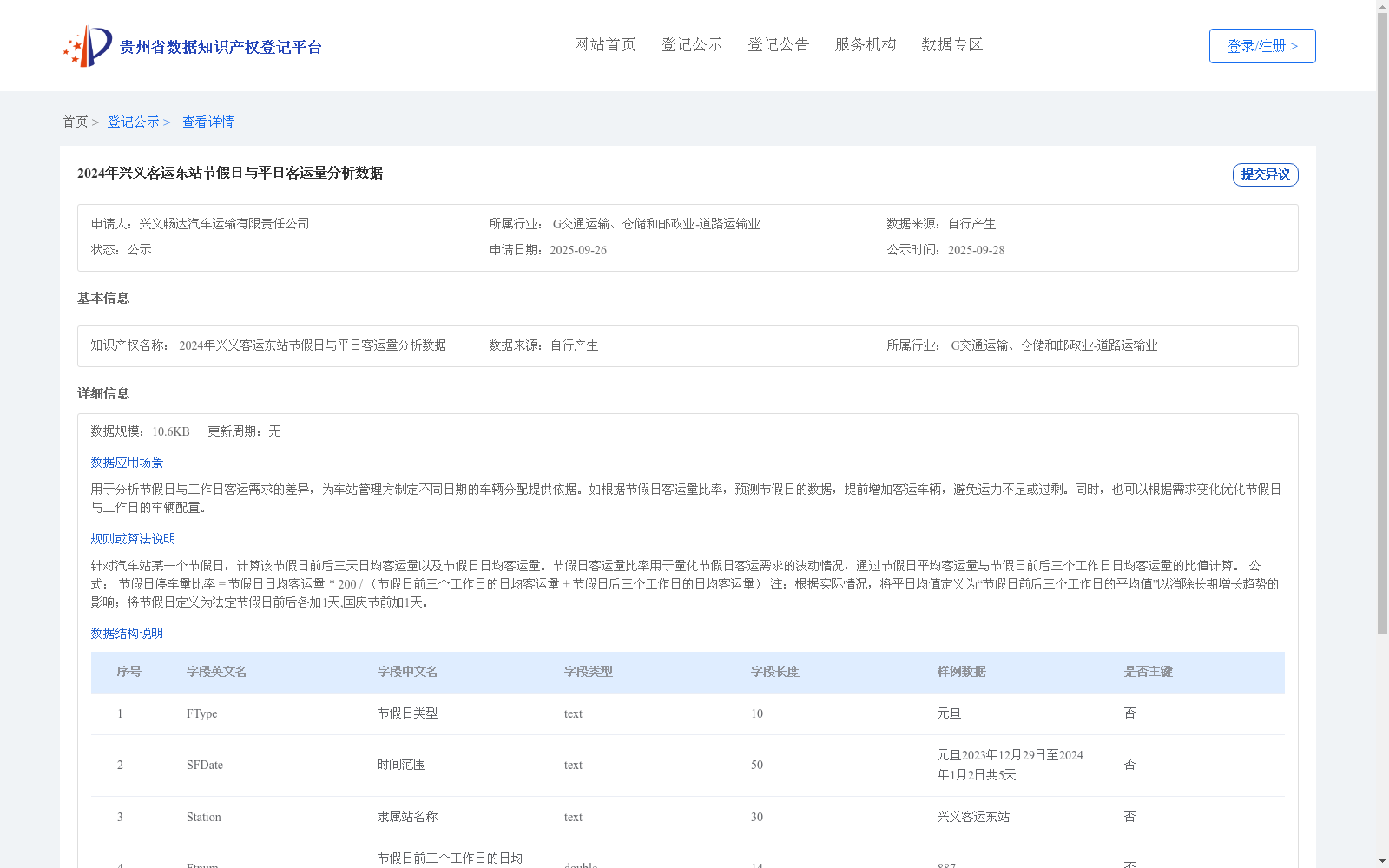Click the 是否主键 column header
Screen dimensions: 1389x868
click(1148, 672)
